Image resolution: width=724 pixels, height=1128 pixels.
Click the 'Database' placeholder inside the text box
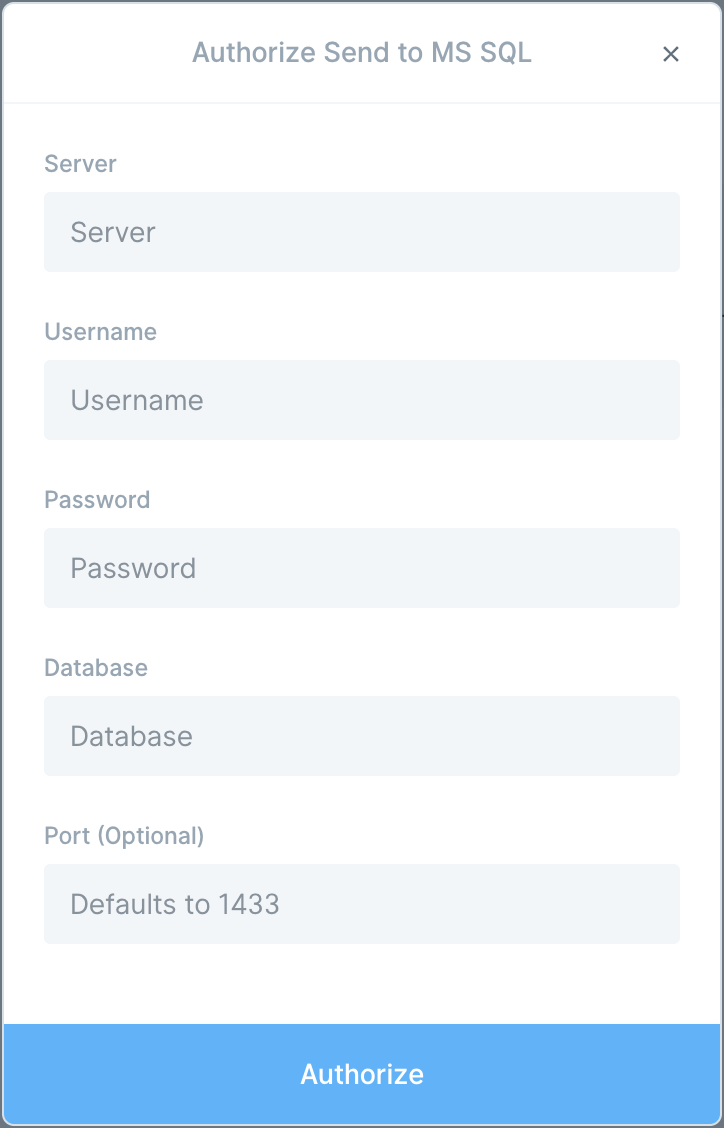click(131, 736)
